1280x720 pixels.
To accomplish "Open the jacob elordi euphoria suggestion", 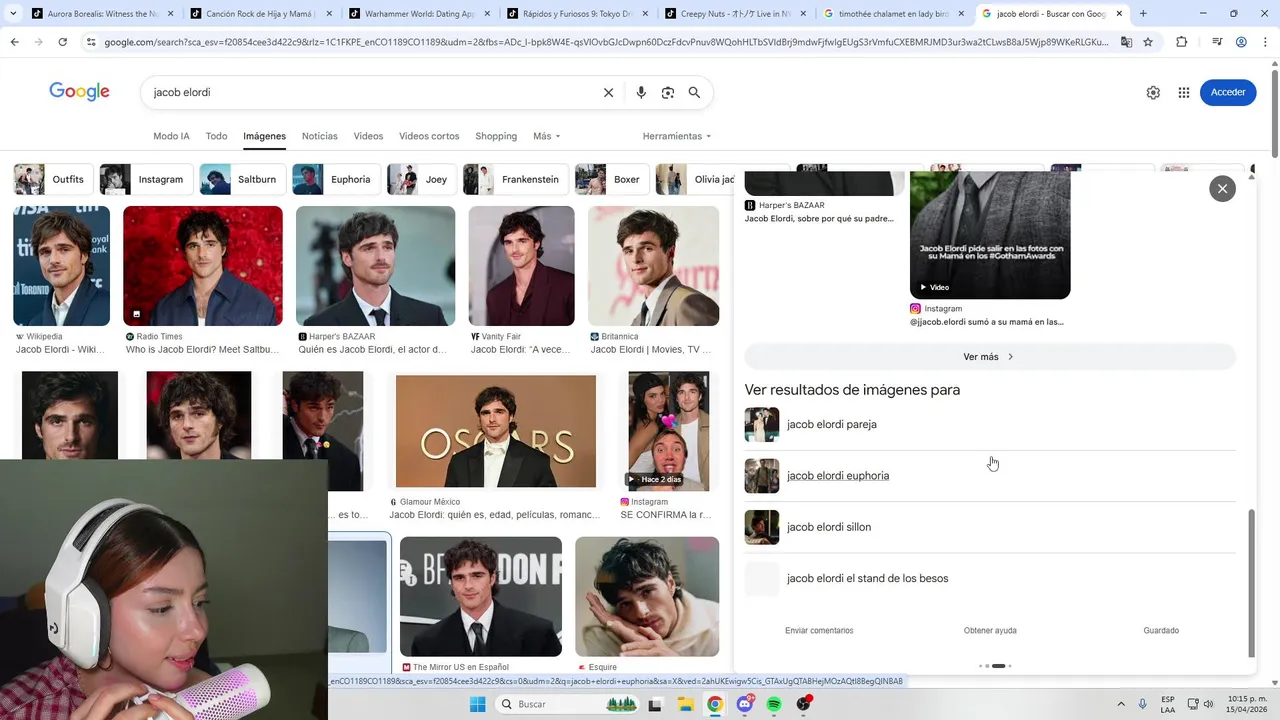I will (x=990, y=476).
